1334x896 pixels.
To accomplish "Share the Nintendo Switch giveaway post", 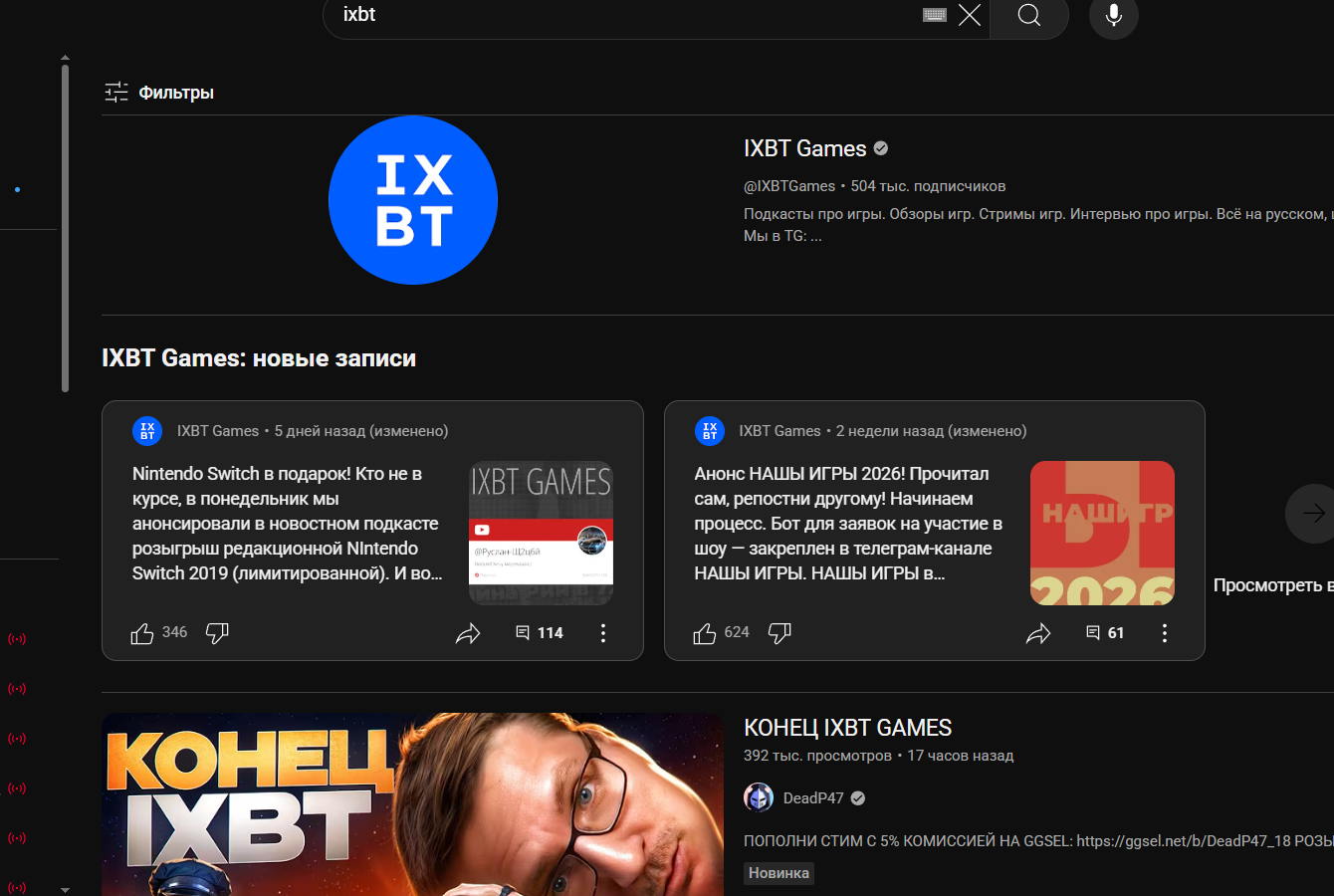I will [468, 633].
